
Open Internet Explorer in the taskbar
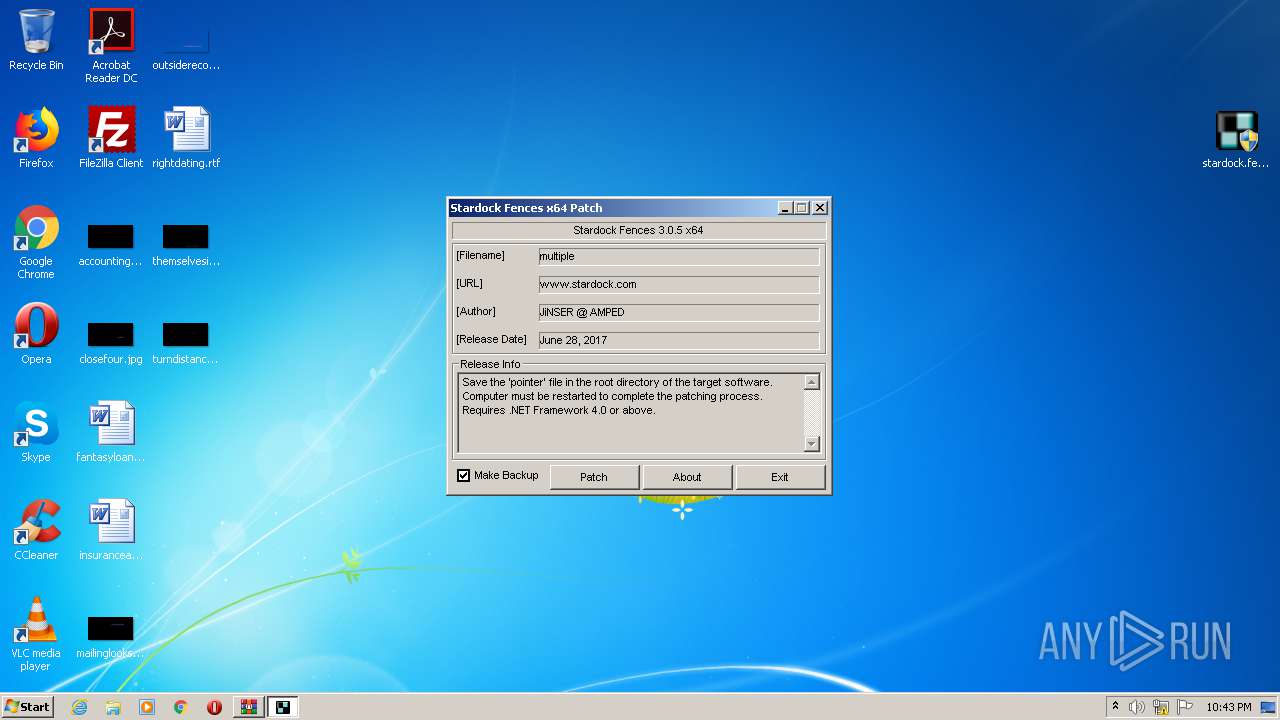(x=79, y=707)
